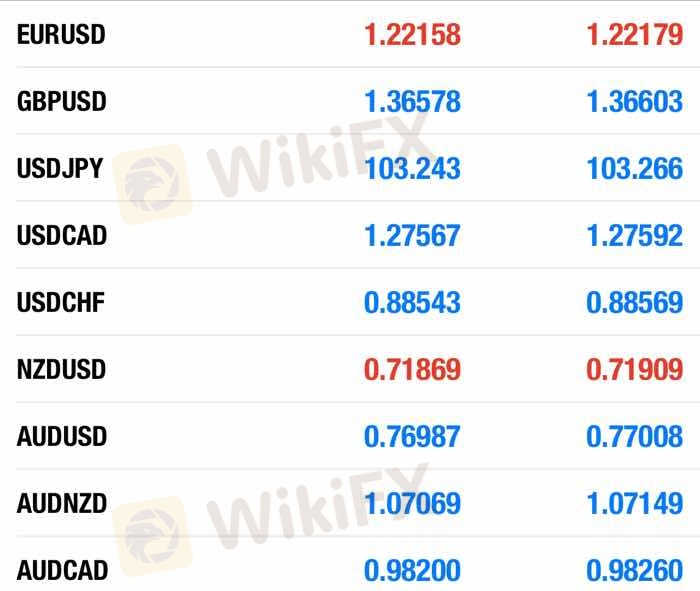Tap USDCHF bid price 0.88543
The image size is (700, 591).
pyautogui.click(x=412, y=303)
